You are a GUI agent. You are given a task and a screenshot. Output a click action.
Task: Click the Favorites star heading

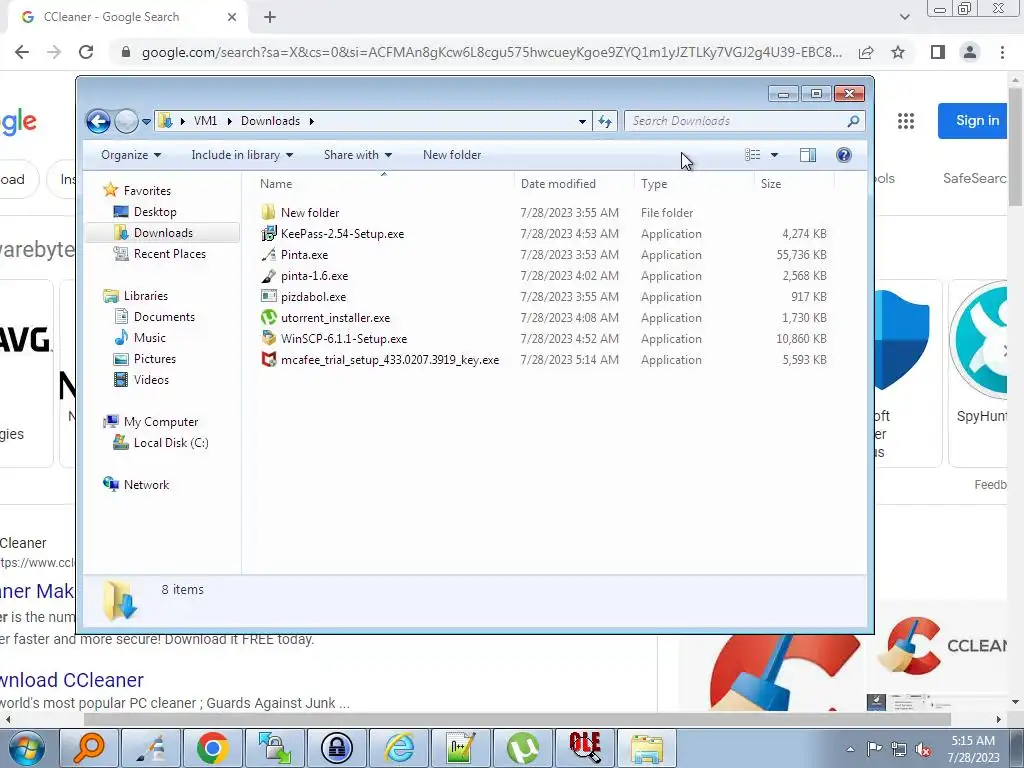pyautogui.click(x=137, y=190)
